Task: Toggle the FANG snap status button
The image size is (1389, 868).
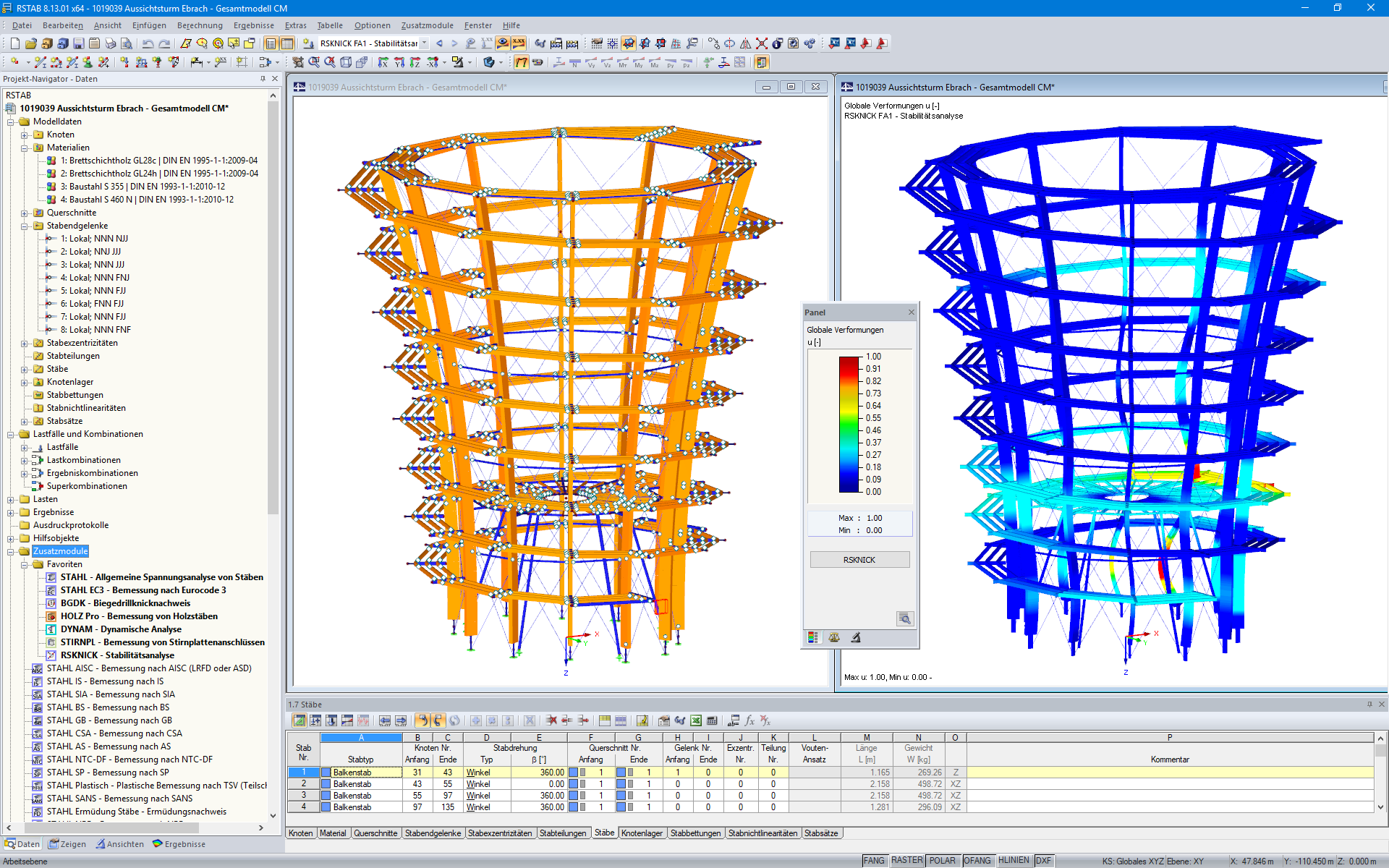Action: (x=873, y=861)
